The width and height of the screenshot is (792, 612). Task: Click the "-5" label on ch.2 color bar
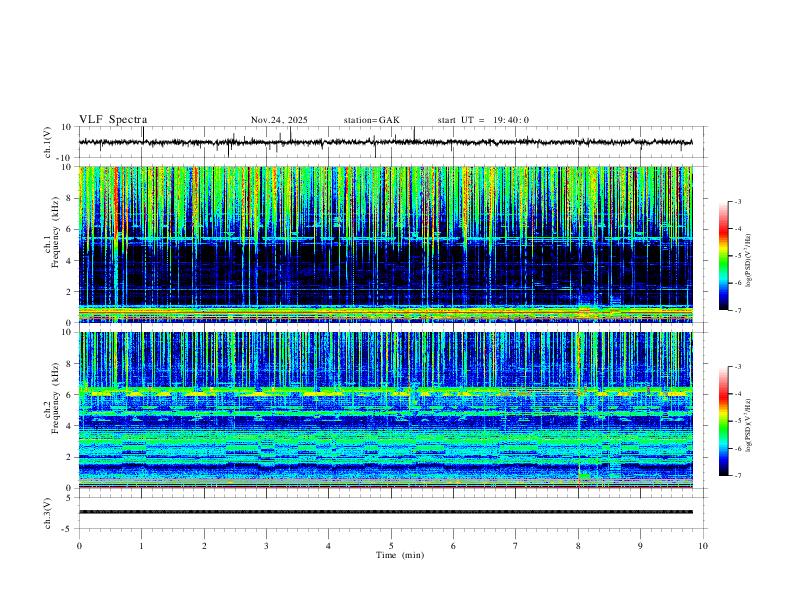point(737,421)
